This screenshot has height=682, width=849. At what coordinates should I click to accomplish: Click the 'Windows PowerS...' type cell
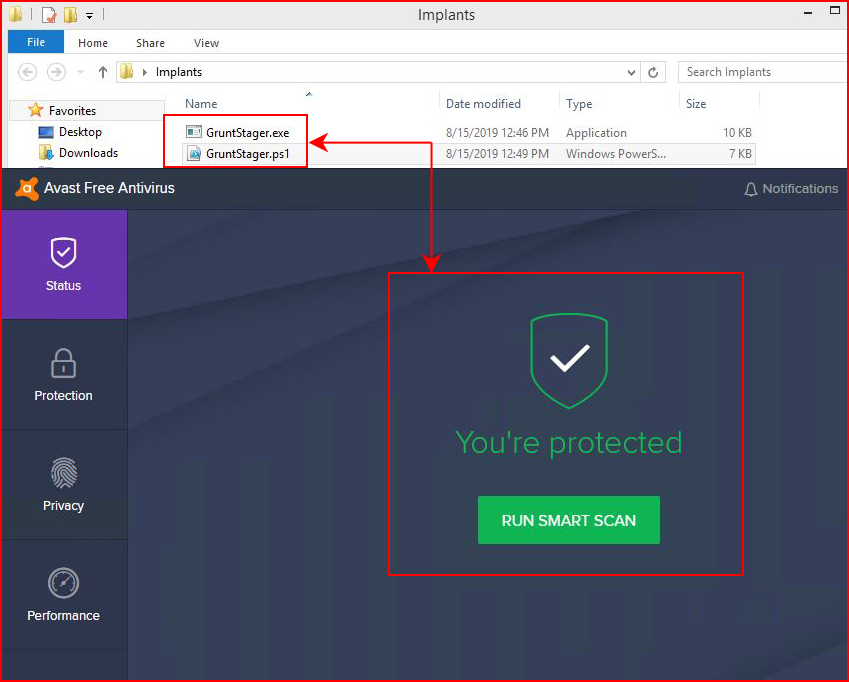click(x=616, y=154)
